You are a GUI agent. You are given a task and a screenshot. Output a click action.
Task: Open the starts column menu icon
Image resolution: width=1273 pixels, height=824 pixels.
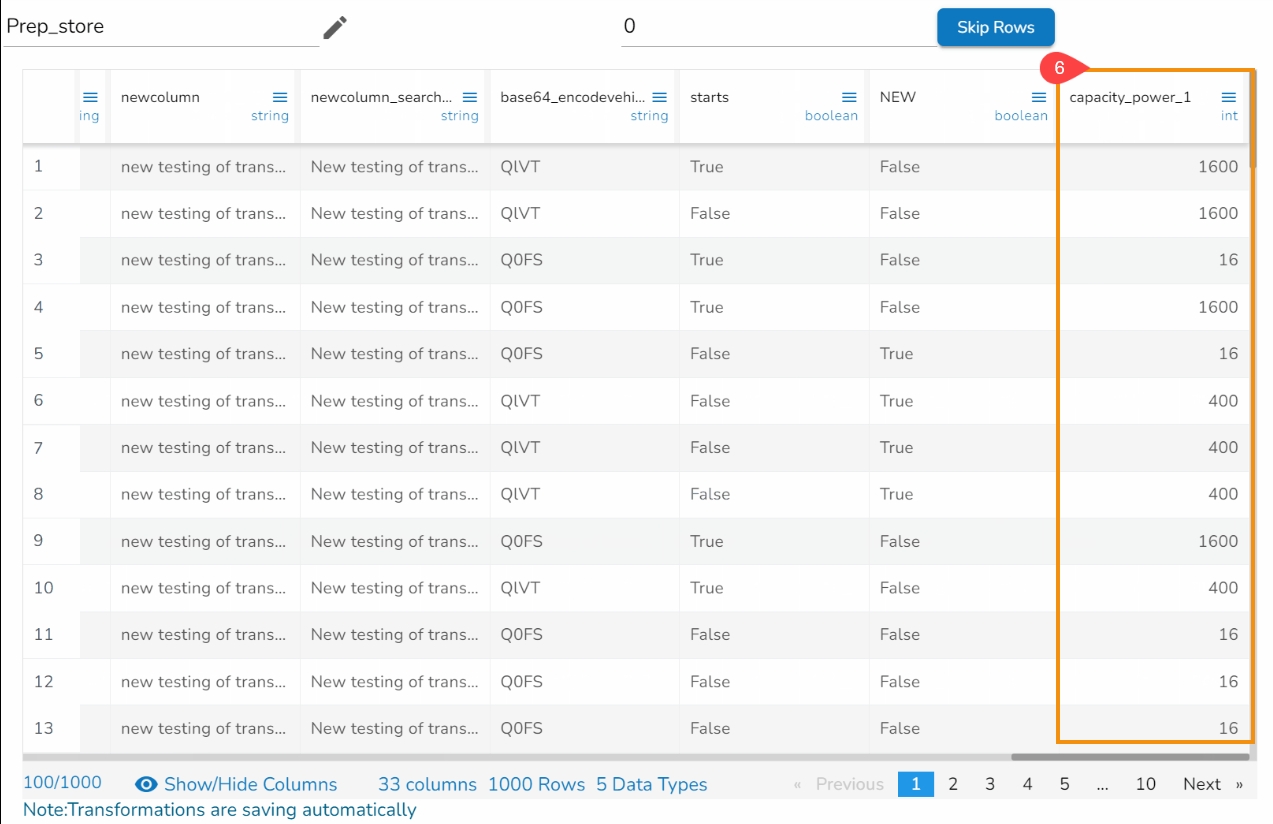pos(849,98)
